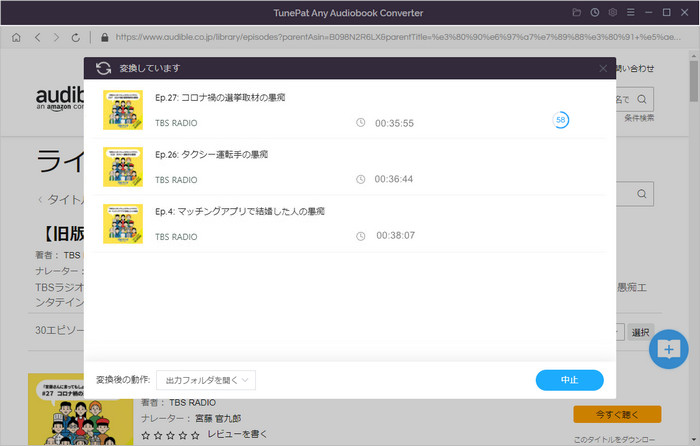Click the 中止 stop button
The width and height of the screenshot is (700, 446).
pyautogui.click(x=569, y=380)
